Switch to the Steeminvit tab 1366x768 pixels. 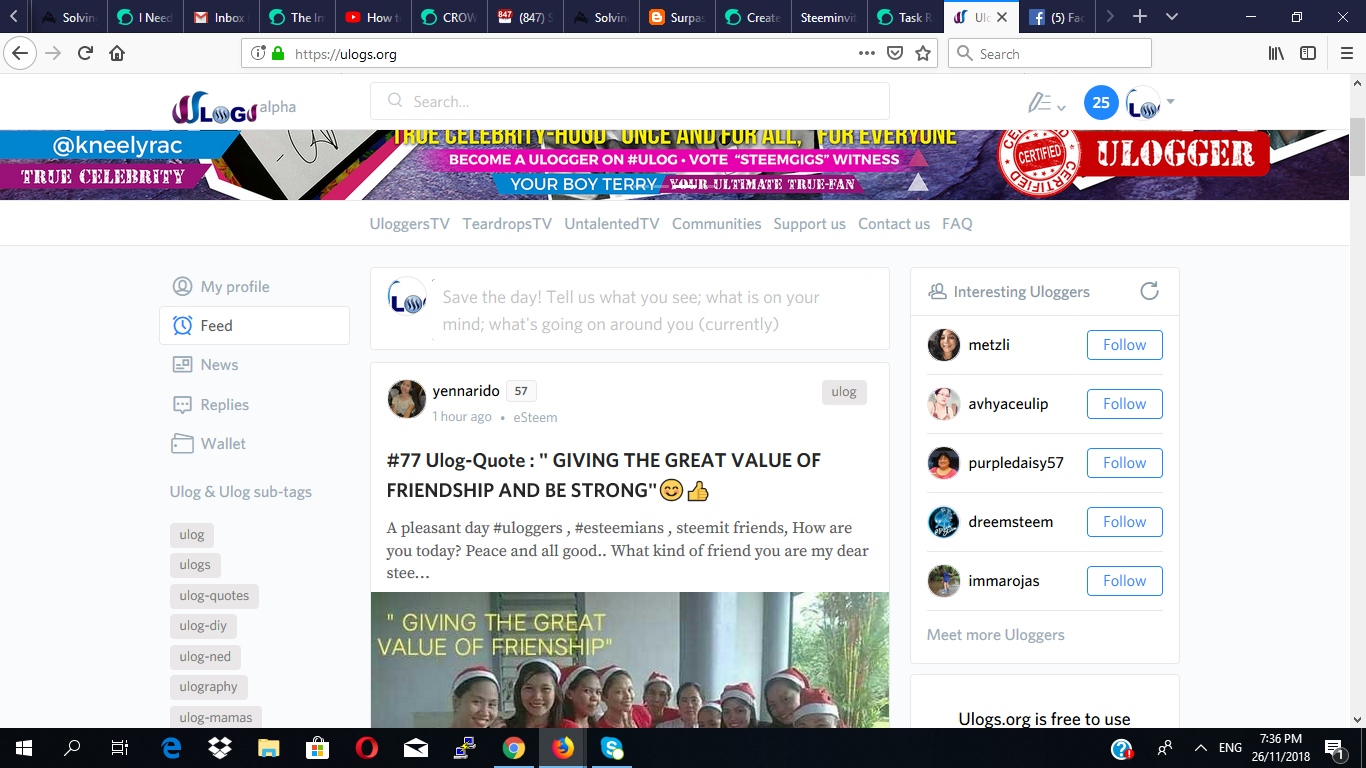click(x=828, y=17)
